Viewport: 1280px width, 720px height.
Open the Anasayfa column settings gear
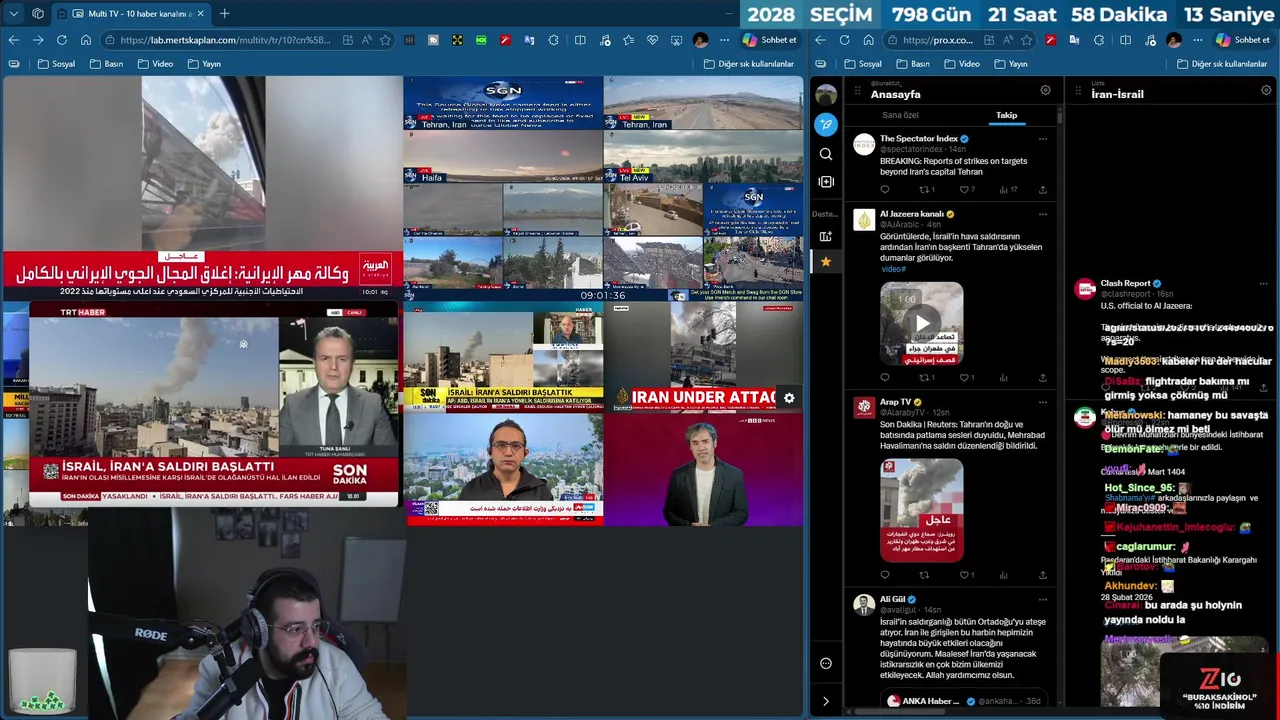tap(1045, 90)
